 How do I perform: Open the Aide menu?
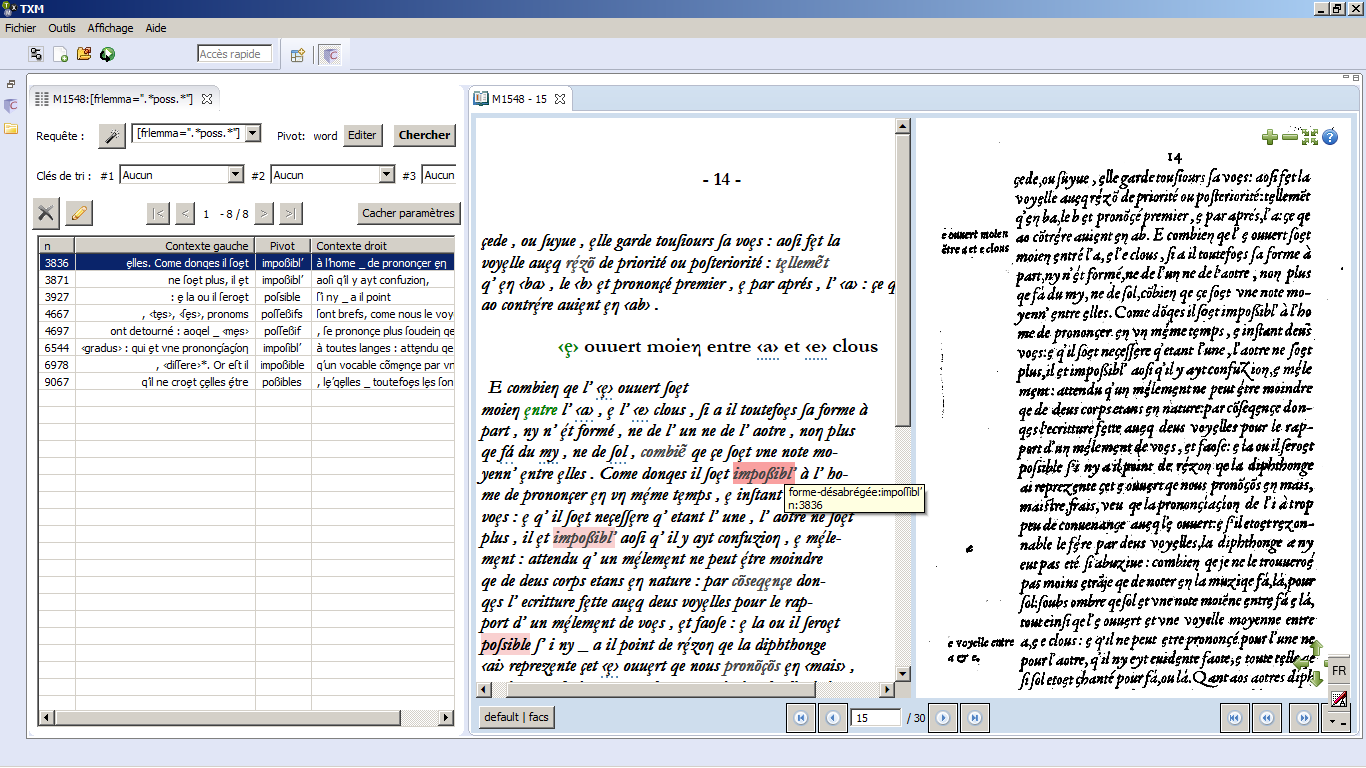156,28
